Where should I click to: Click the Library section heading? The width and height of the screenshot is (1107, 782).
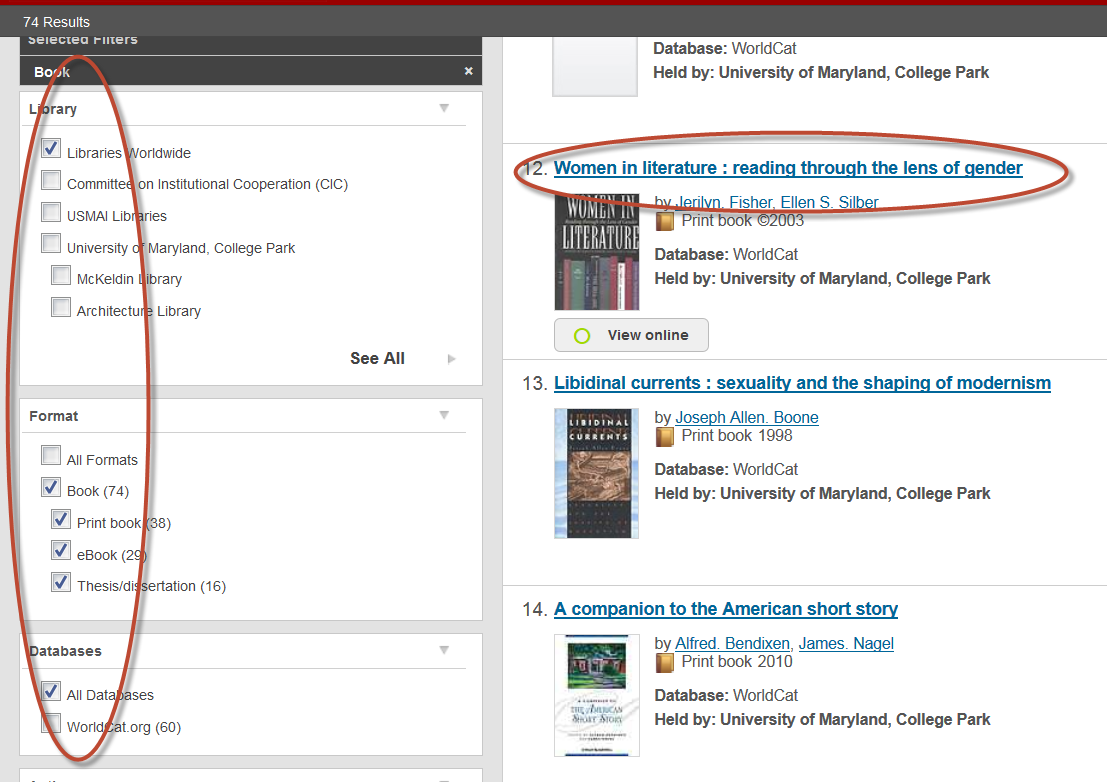tap(53, 109)
